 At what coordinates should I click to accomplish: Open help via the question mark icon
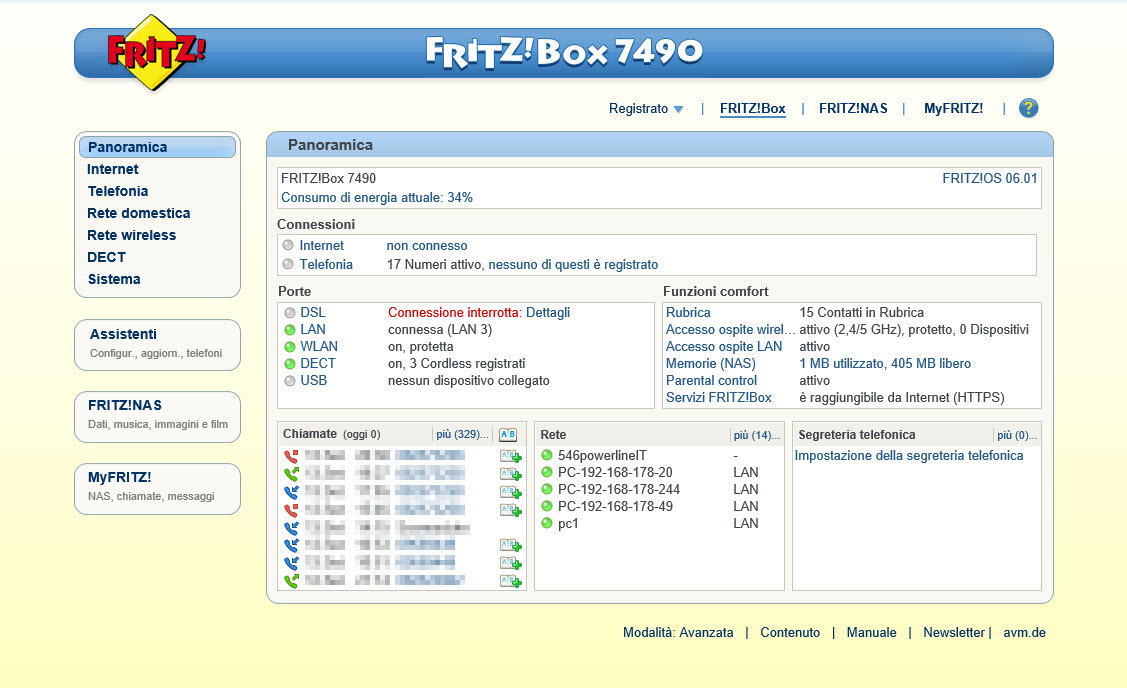[x=1029, y=109]
